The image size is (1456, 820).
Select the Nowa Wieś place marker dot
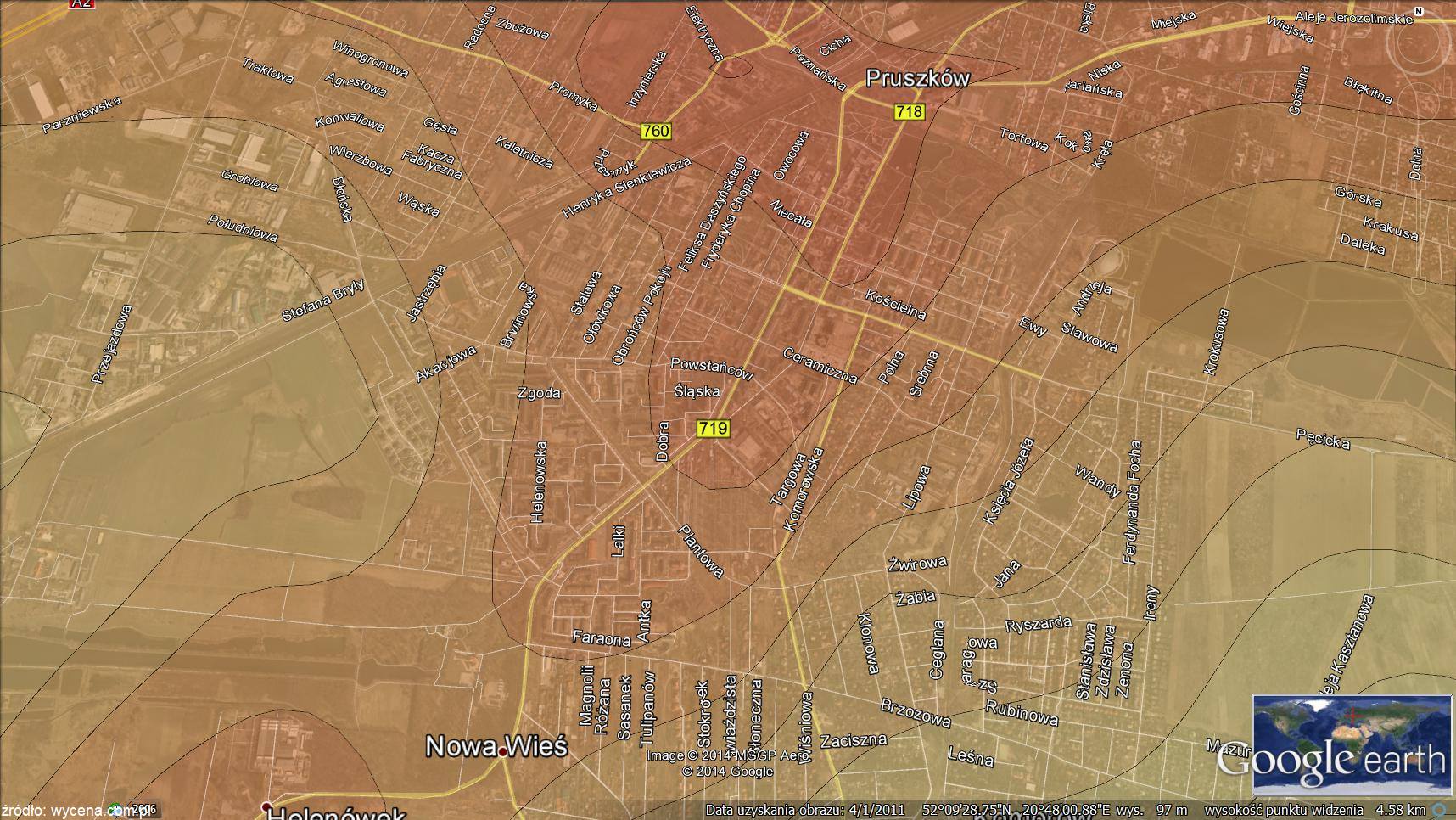point(503,752)
